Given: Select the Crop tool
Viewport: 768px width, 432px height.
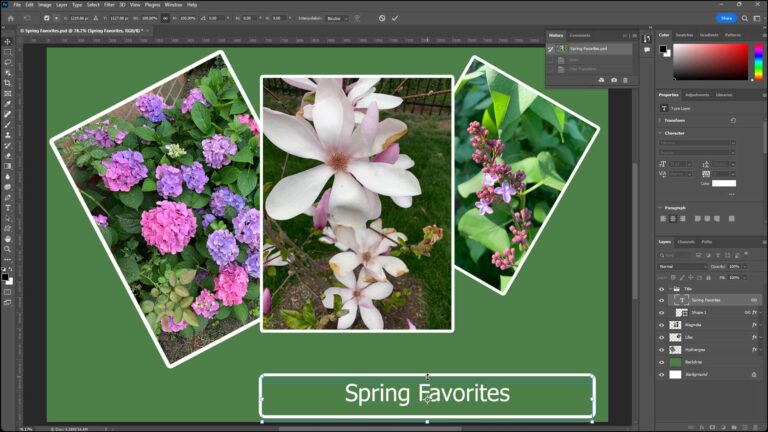Looking at the screenshot, I should pyautogui.click(x=7, y=83).
